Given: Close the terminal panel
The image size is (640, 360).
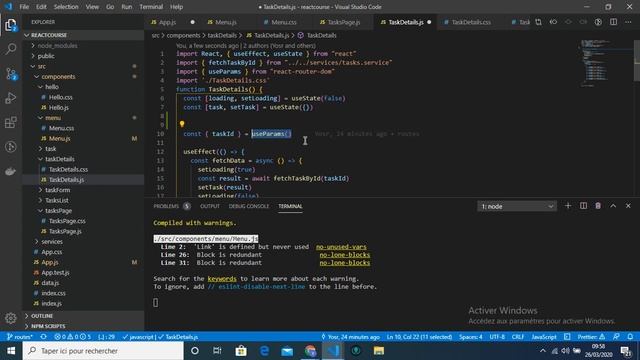Looking at the screenshot, I should [628, 206].
